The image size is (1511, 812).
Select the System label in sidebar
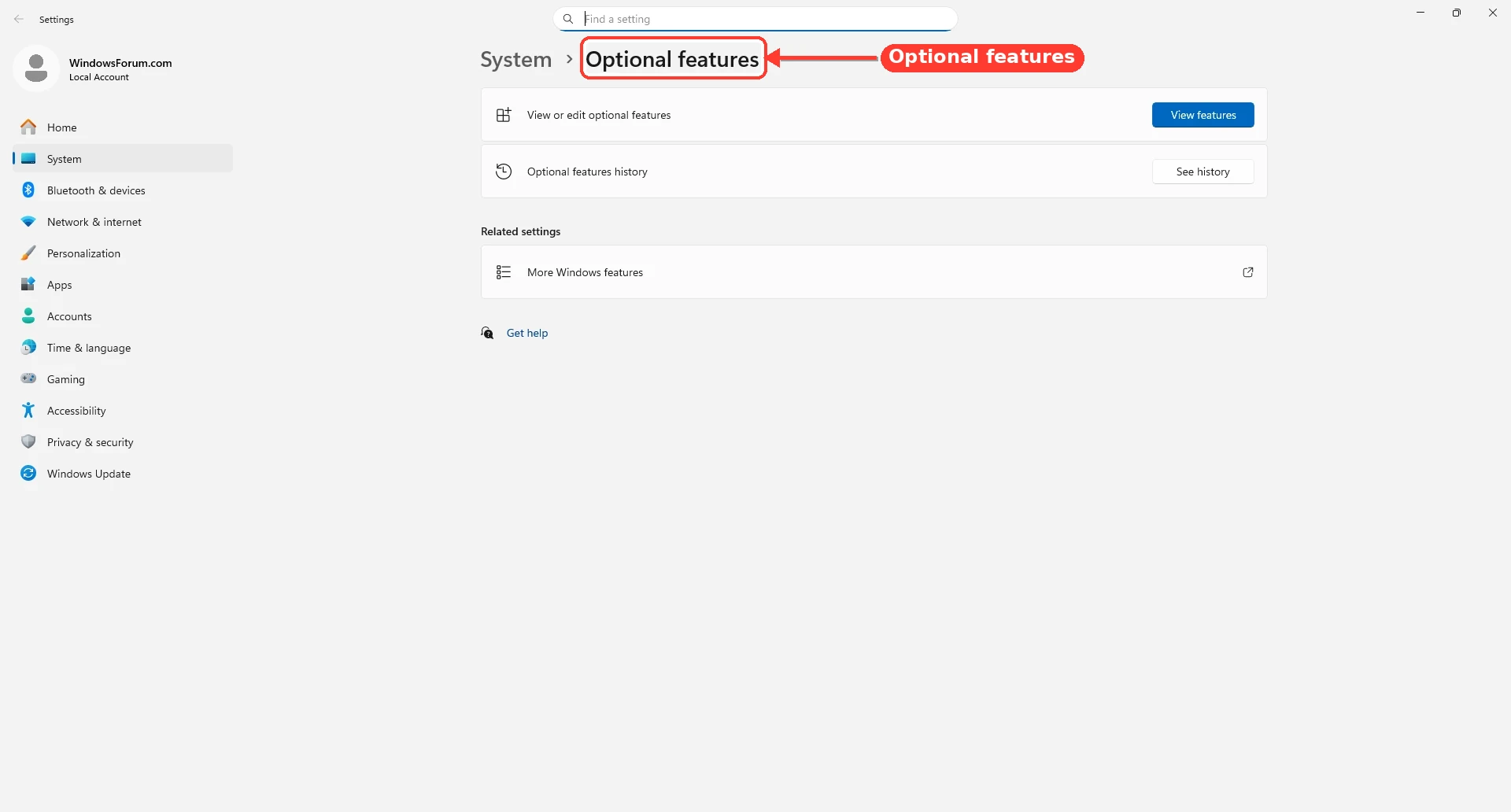tap(65, 159)
